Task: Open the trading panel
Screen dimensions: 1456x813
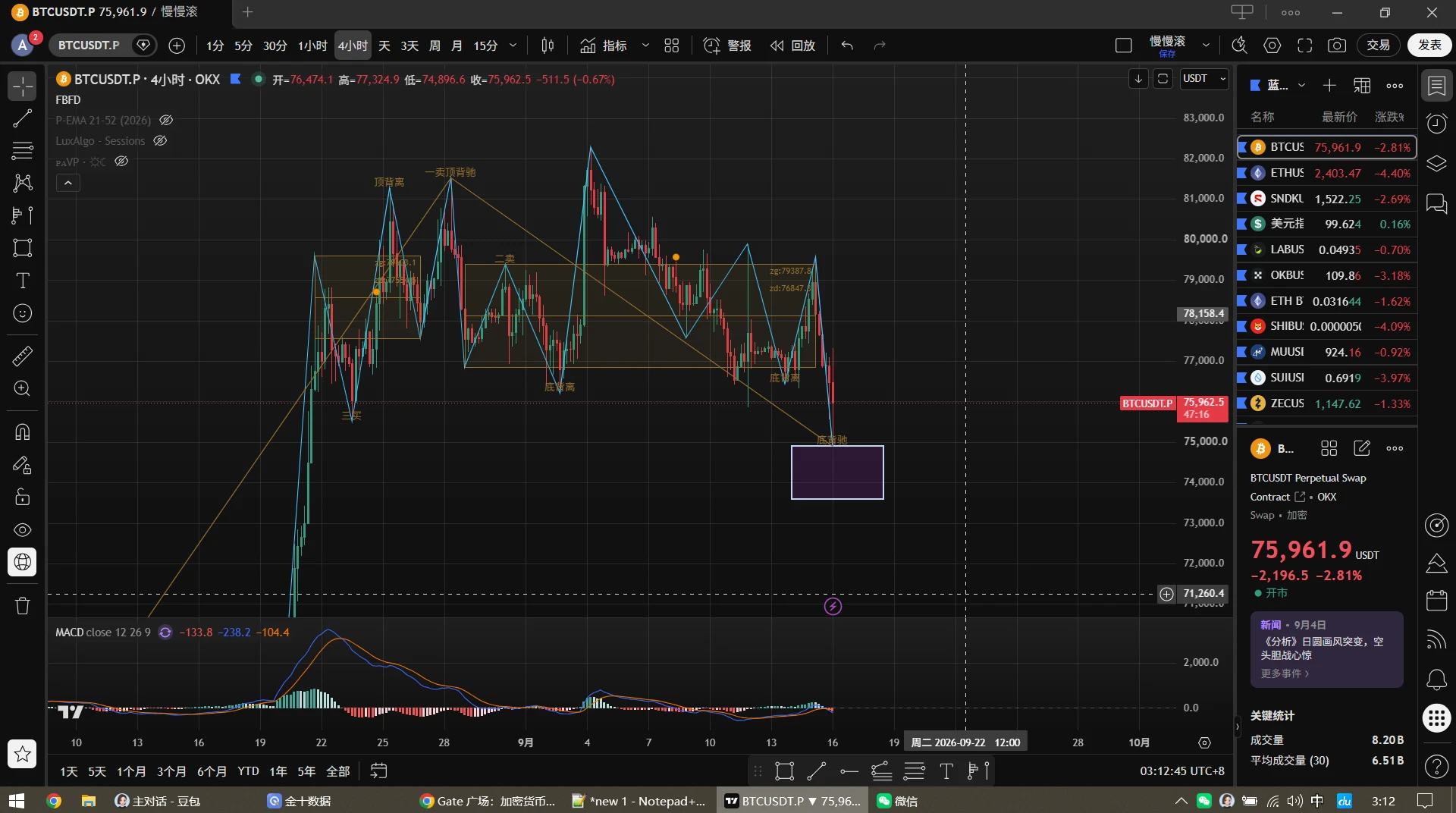Action: pos(1379,46)
